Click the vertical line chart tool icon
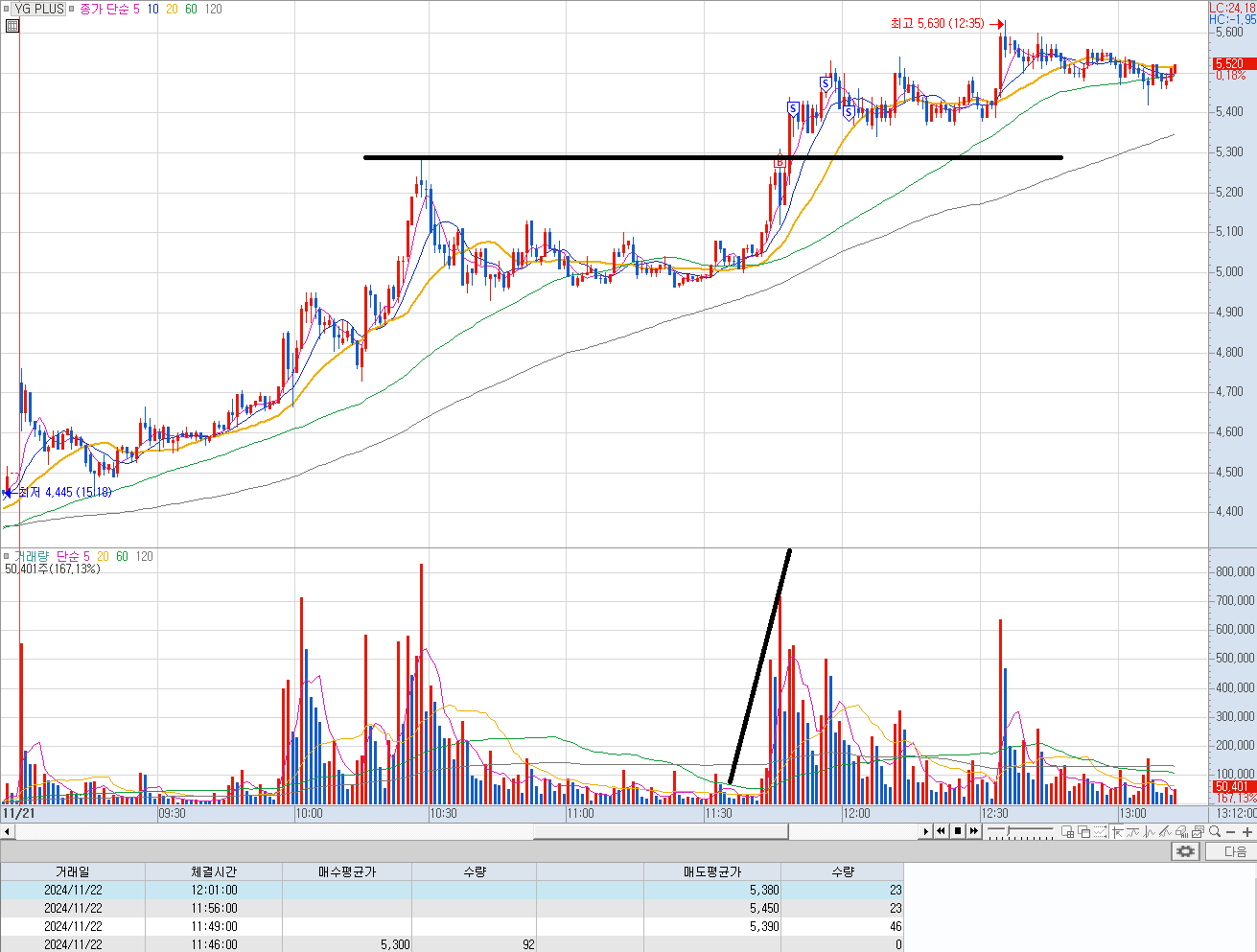Screen dimensions: 1257x952 point(1149,831)
